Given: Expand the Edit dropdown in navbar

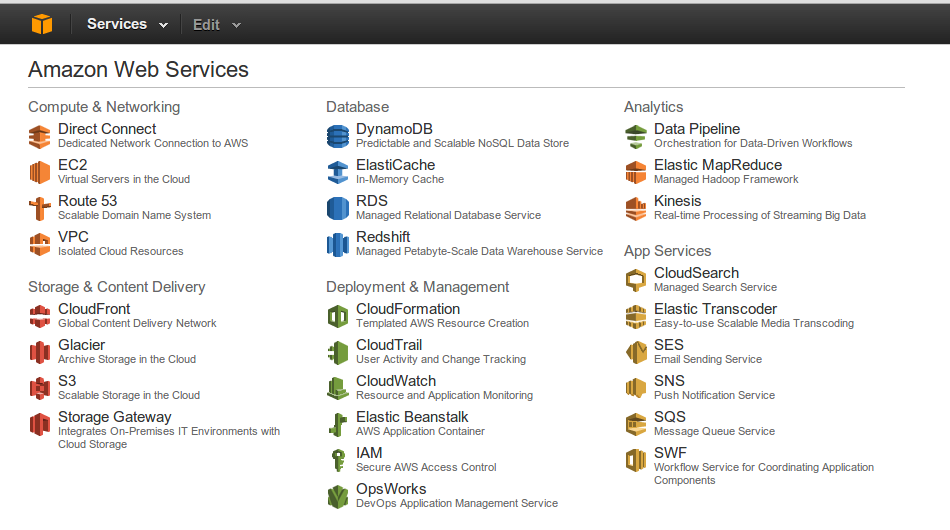Looking at the screenshot, I should click(x=216, y=25).
